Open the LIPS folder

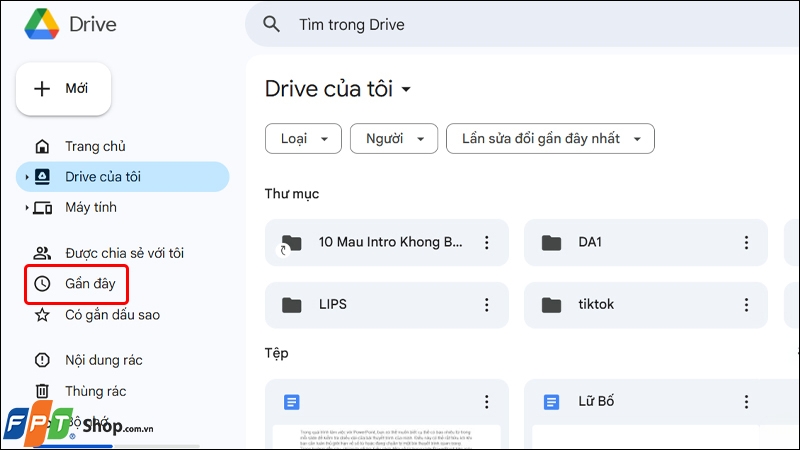[387, 305]
